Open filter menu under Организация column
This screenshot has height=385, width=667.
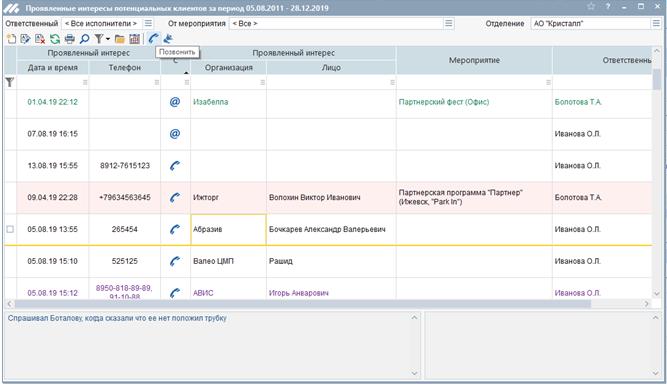[x=262, y=83]
